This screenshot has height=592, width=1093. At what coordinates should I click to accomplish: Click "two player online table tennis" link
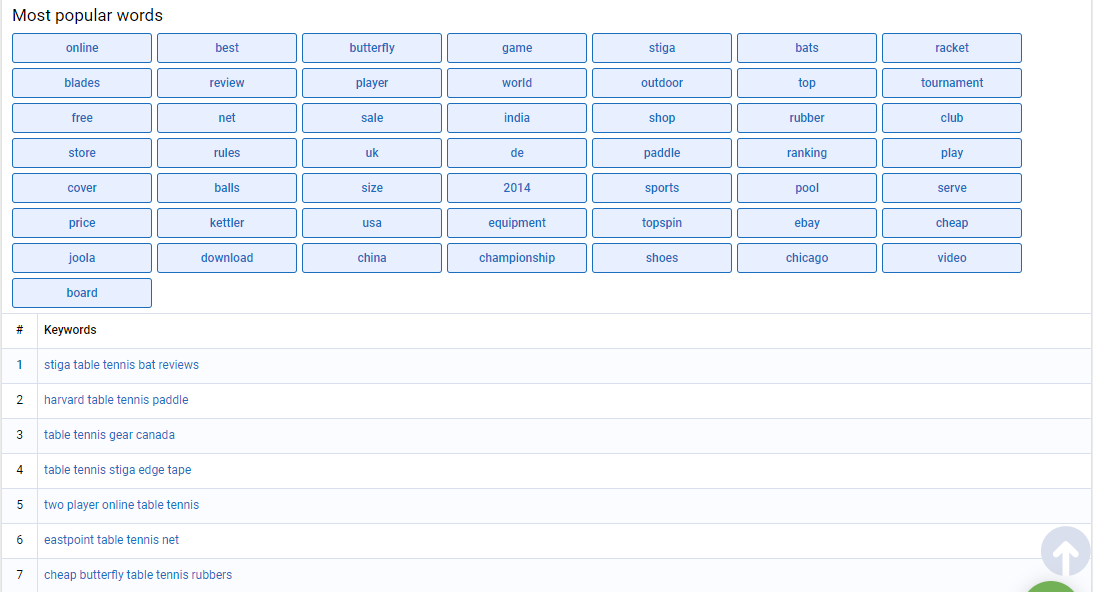pos(121,505)
